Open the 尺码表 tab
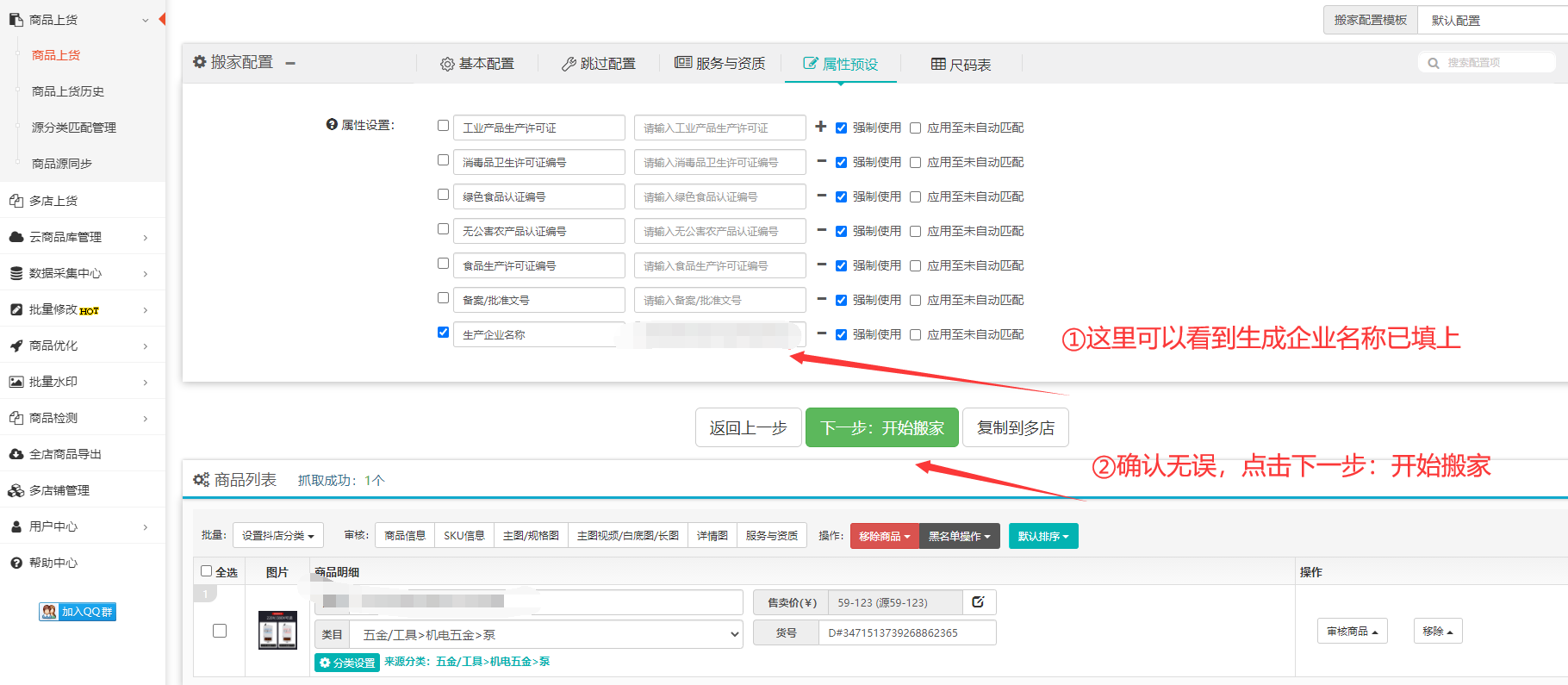The height and width of the screenshot is (685, 1568). tap(961, 65)
